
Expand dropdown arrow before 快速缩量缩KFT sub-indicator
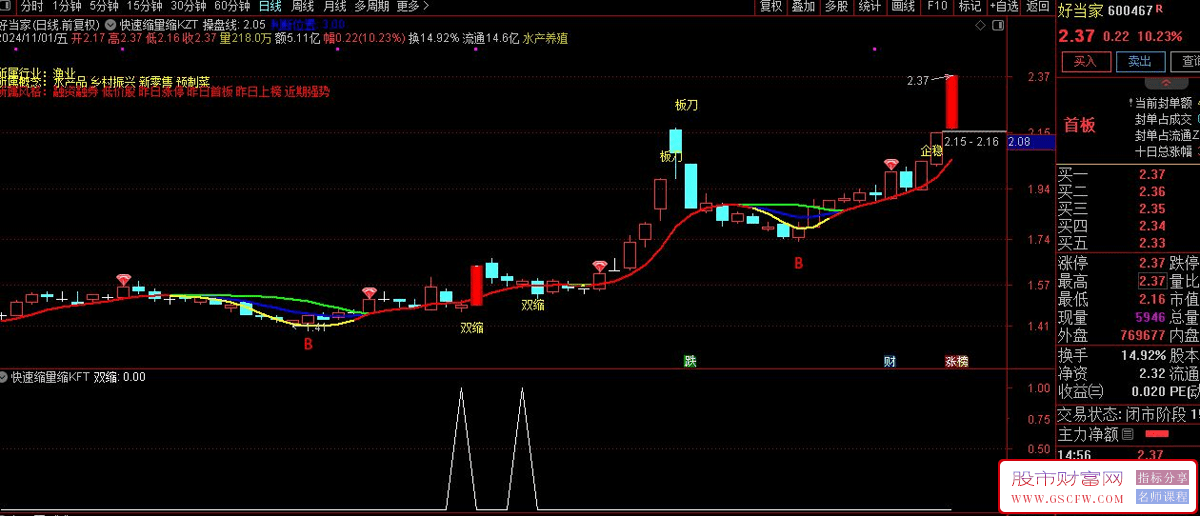point(5,378)
